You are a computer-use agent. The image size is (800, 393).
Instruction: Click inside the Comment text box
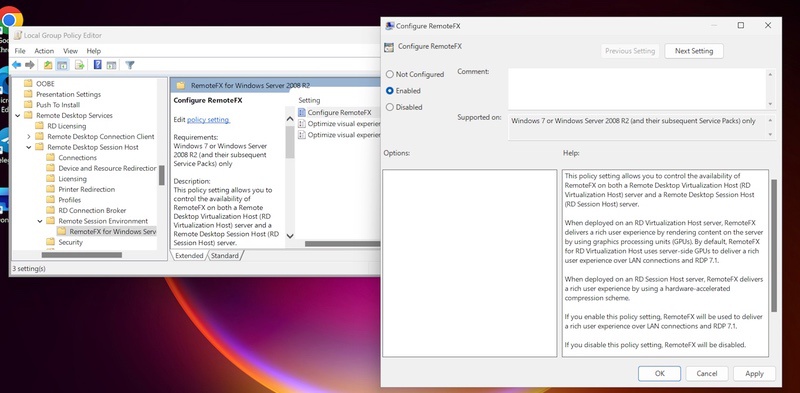(637, 88)
